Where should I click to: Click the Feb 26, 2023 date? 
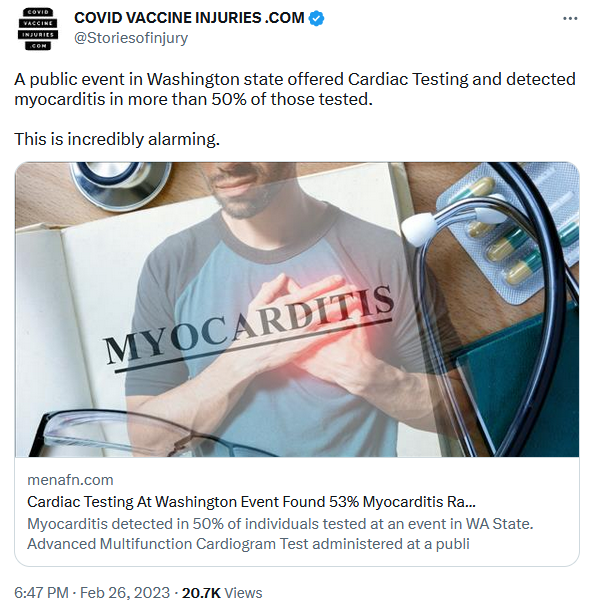pos(125,592)
